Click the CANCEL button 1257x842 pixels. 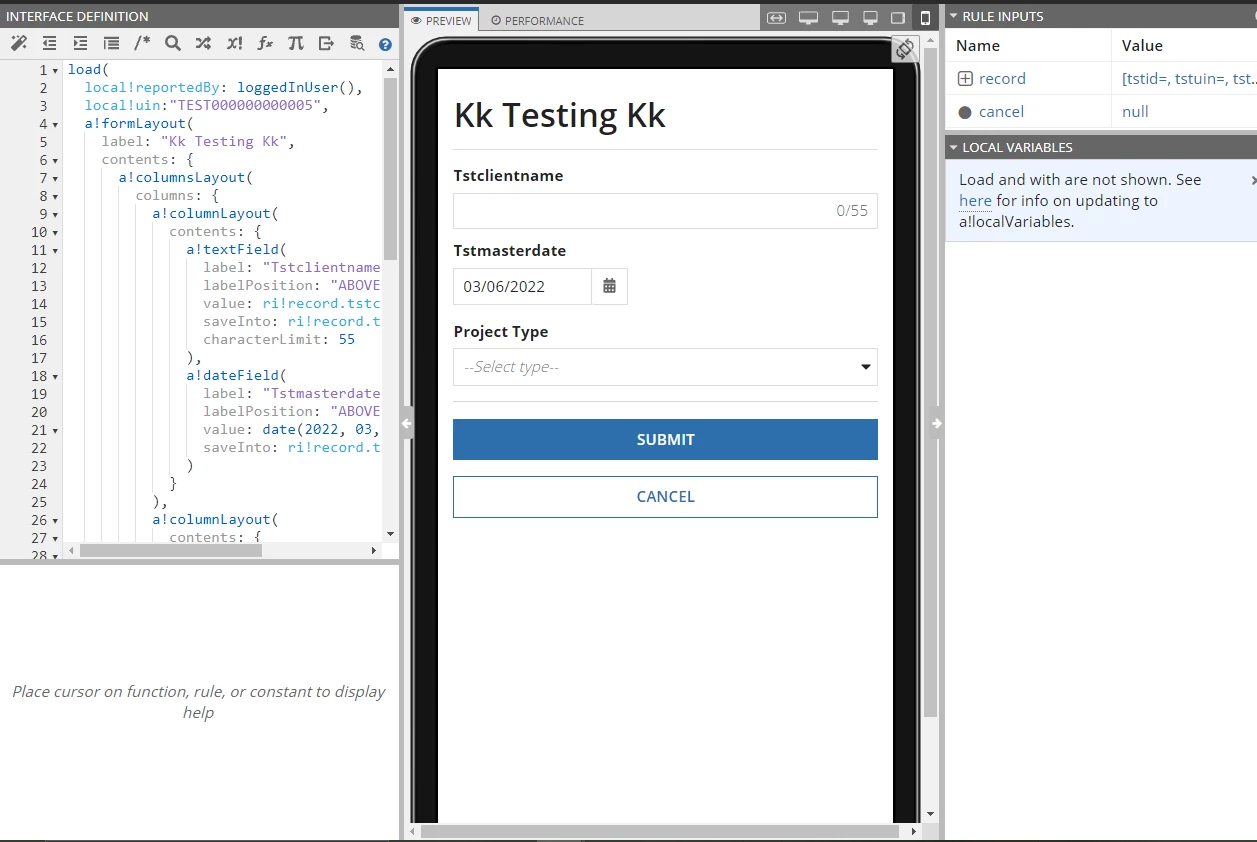pos(665,497)
